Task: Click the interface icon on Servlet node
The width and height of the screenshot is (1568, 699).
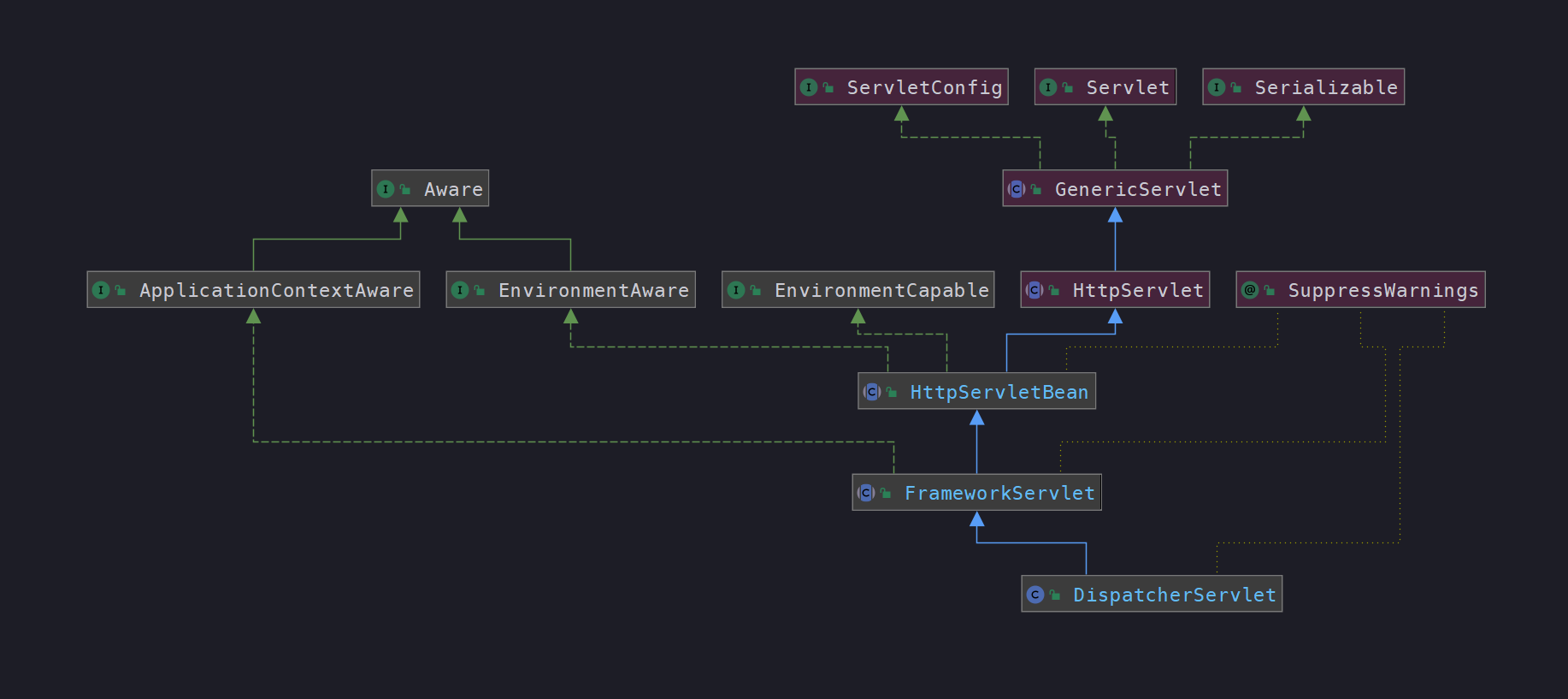Action: click(x=1048, y=87)
